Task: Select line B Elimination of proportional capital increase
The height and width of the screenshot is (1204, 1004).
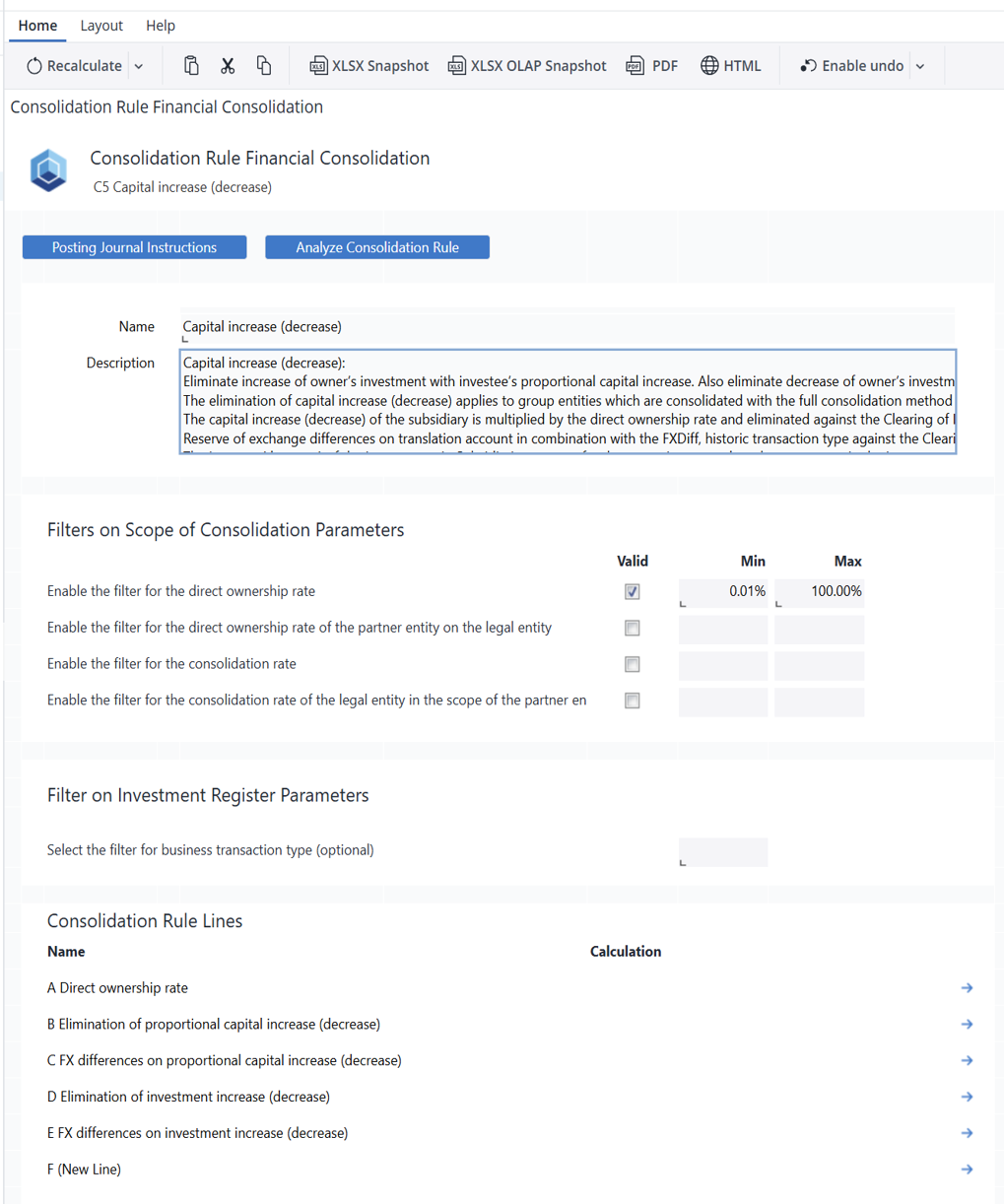Action: pos(214,1025)
